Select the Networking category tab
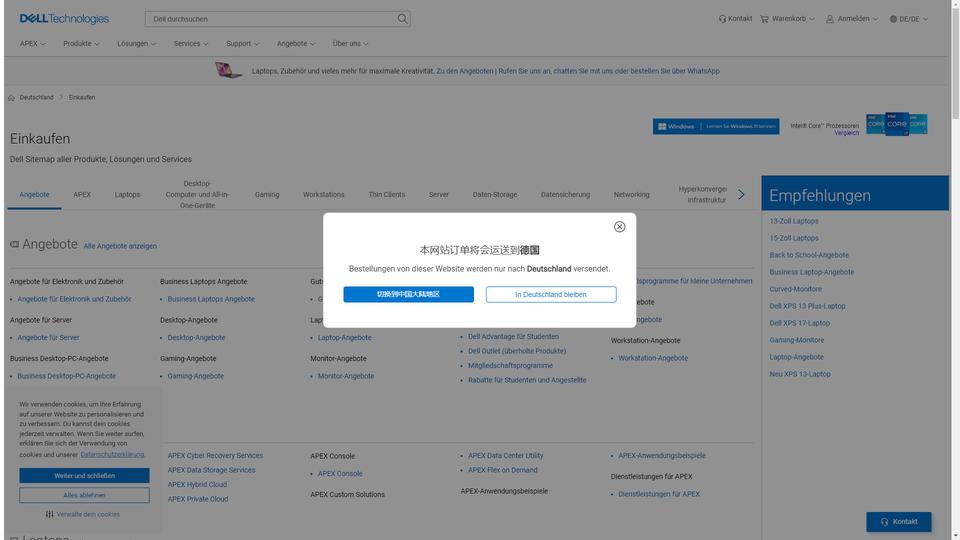Image resolution: width=960 pixels, height=540 pixels. (x=631, y=195)
